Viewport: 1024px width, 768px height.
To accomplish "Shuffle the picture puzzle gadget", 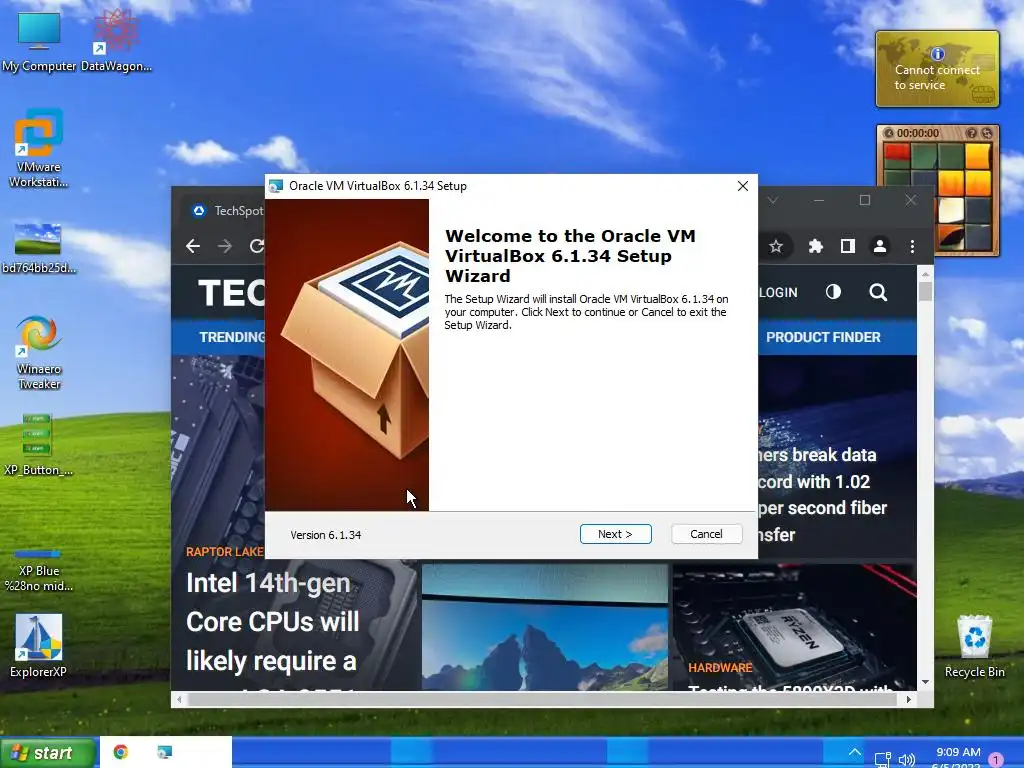I will point(986,133).
